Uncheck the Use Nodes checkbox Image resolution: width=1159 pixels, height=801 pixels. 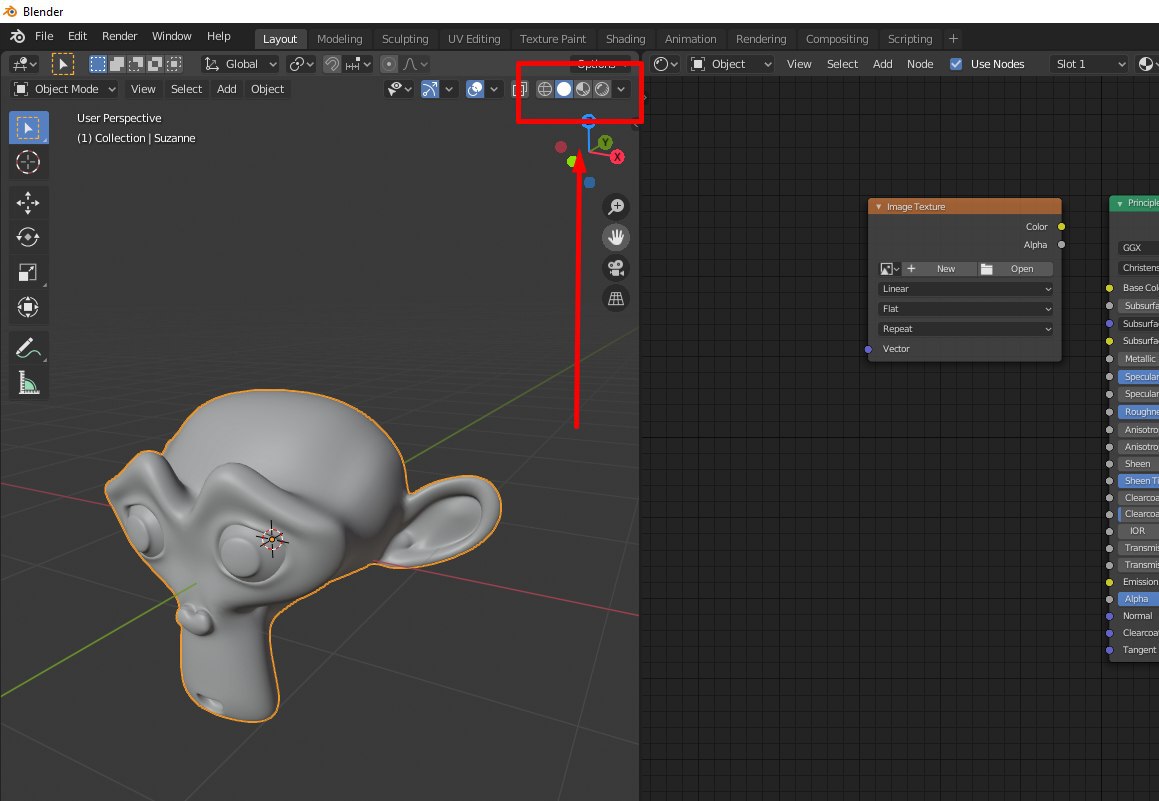956,64
